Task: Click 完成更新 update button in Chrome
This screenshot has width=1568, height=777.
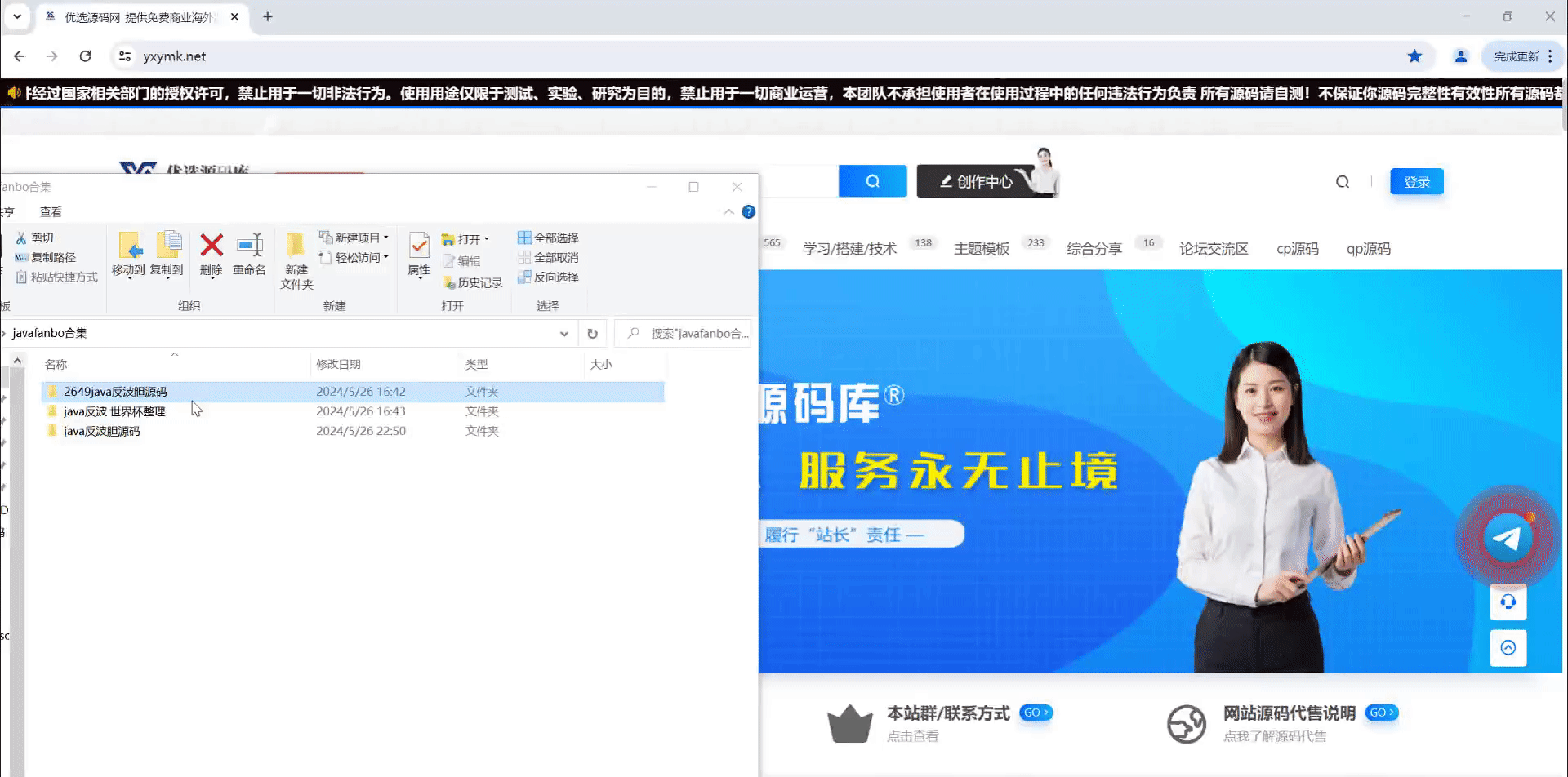Action: coord(1517,56)
